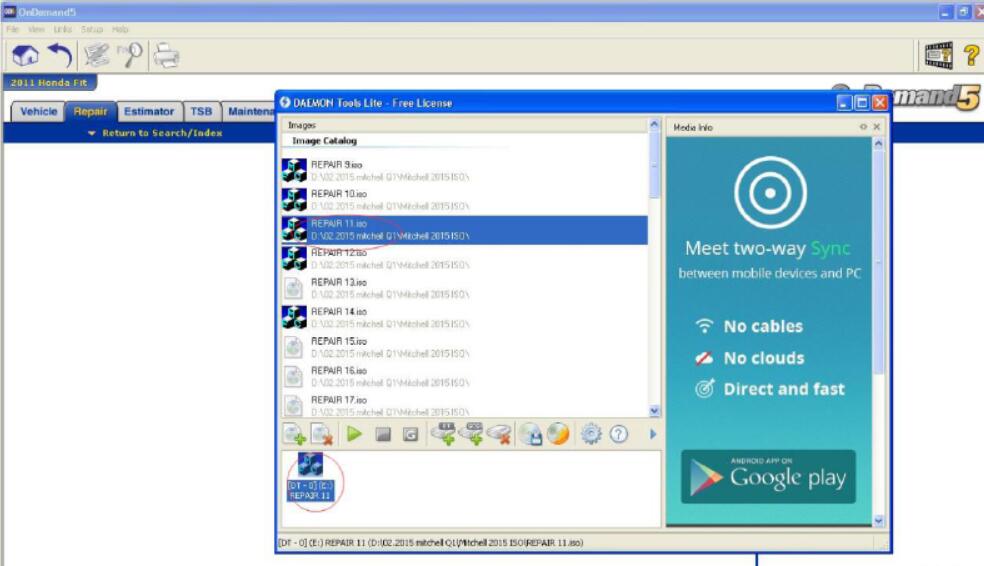This screenshot has height=566, width=984.
Task: Click the green Mount play button
Action: point(354,434)
